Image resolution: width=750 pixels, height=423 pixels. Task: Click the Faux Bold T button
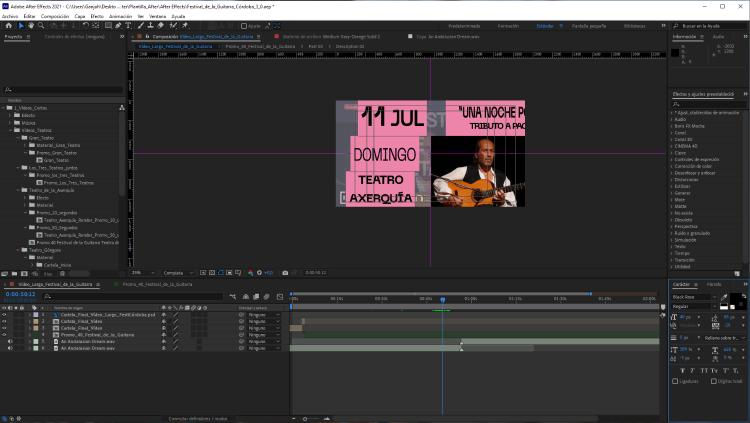click(x=682, y=371)
